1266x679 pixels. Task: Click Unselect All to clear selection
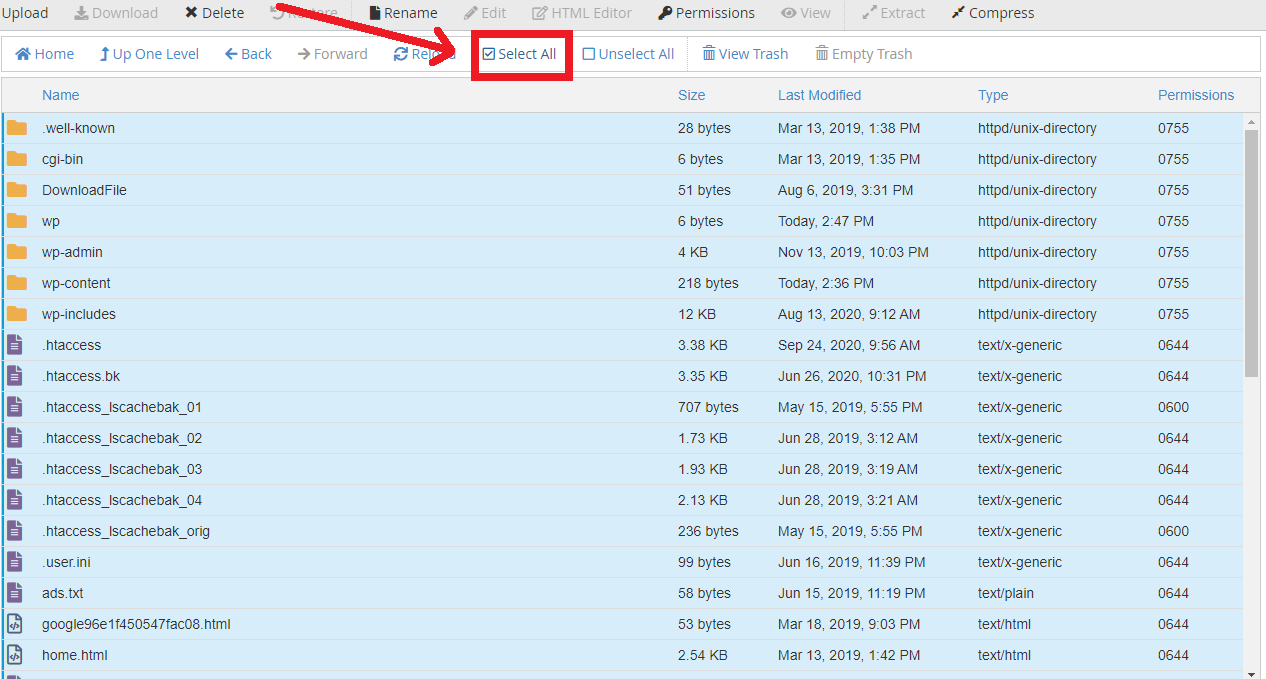[627, 53]
